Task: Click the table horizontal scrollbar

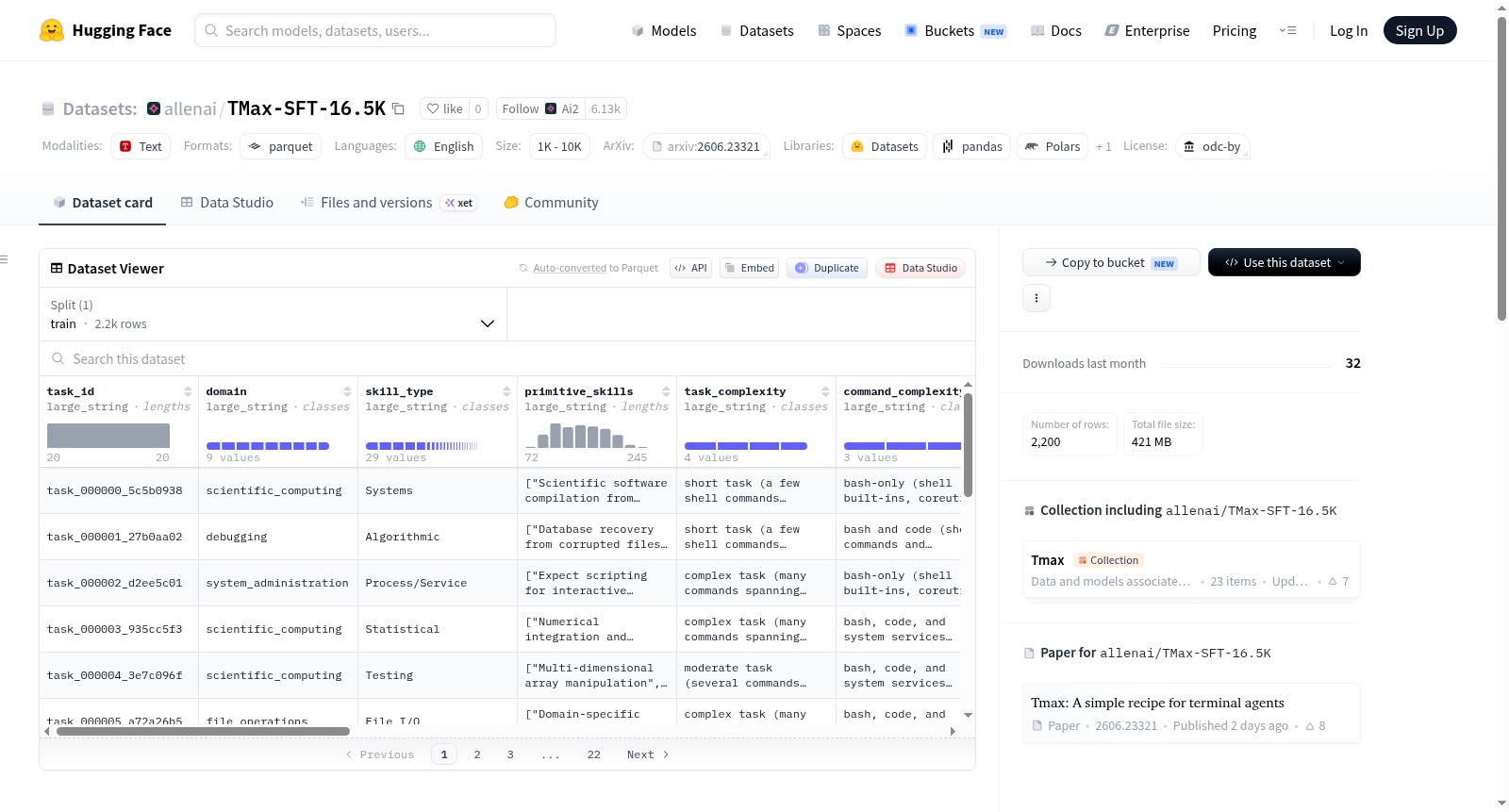Action: (203, 731)
